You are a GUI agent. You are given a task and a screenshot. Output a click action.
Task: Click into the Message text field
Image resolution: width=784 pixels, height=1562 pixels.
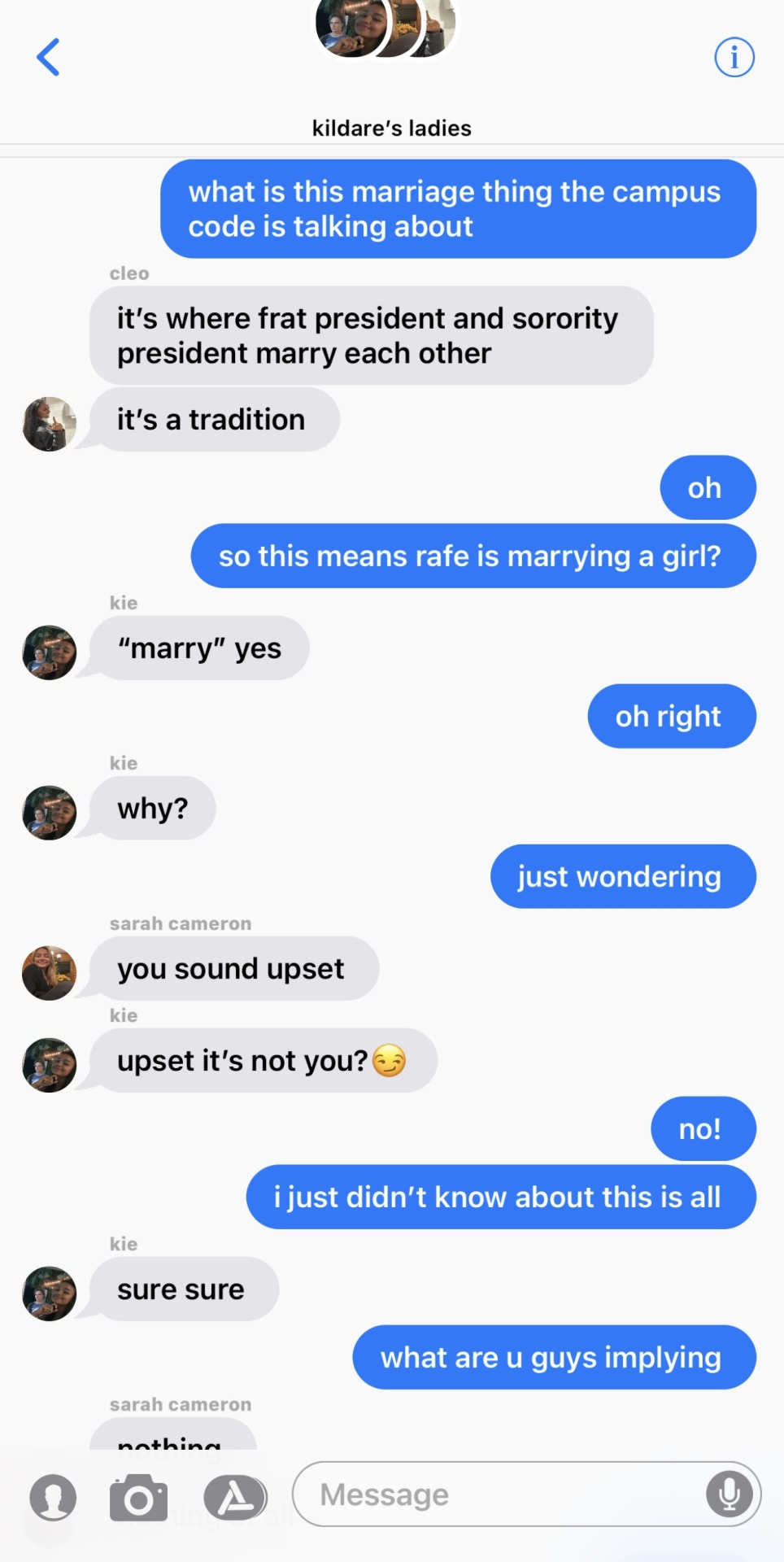click(x=527, y=1494)
